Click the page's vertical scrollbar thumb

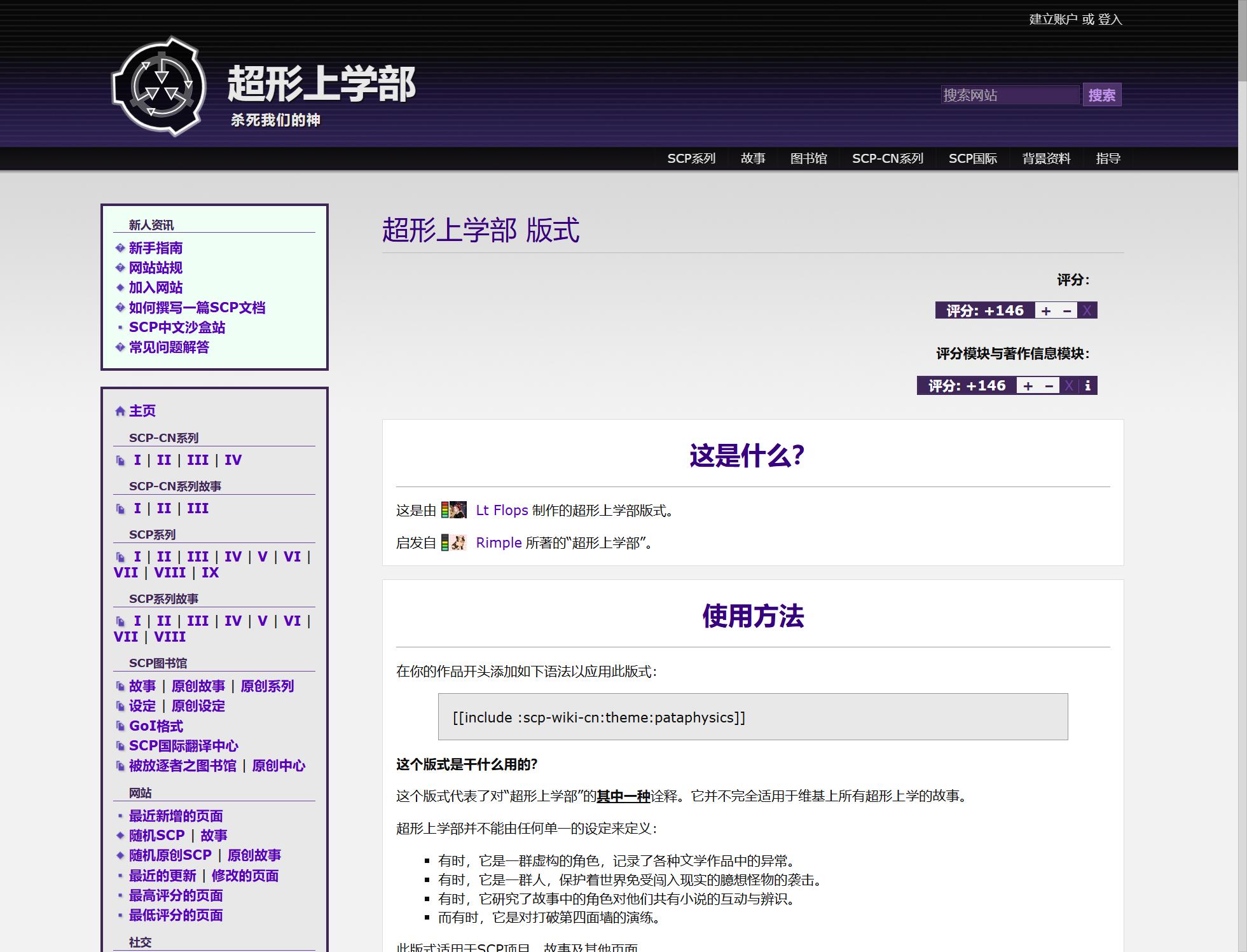[x=1242, y=41]
